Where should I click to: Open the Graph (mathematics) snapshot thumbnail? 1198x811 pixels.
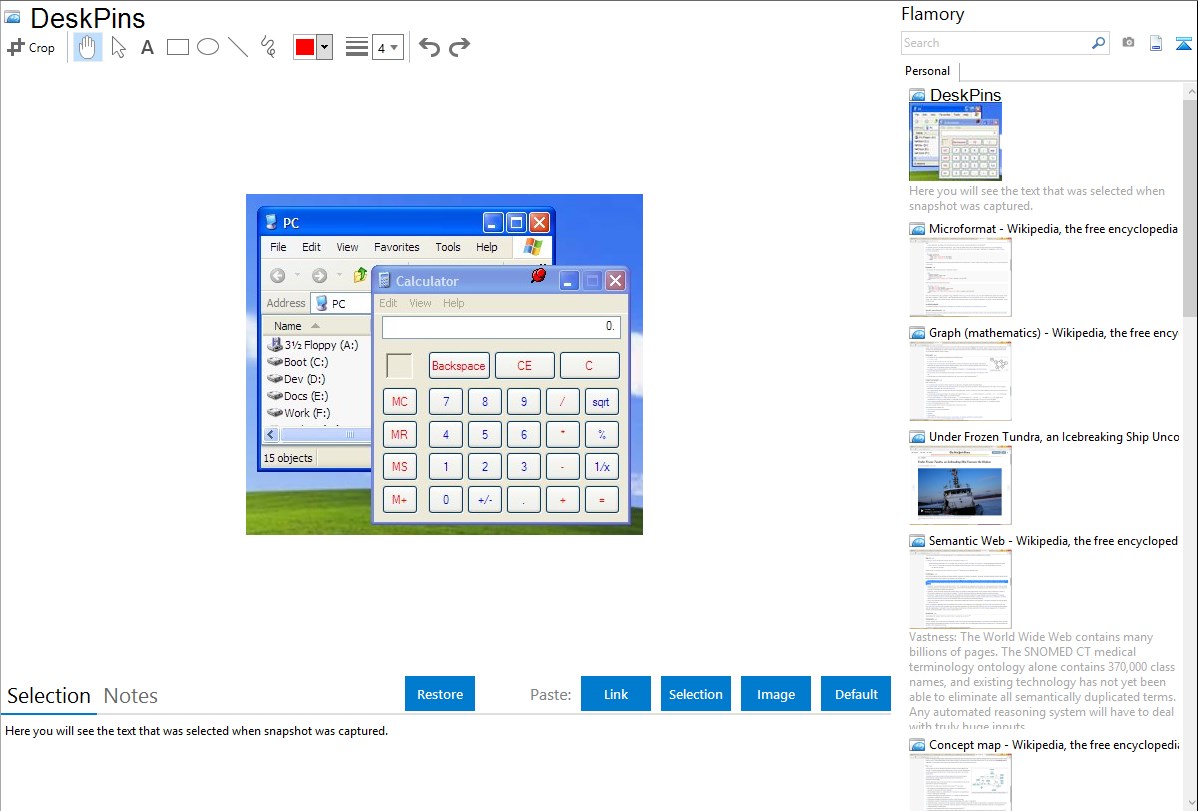point(960,381)
